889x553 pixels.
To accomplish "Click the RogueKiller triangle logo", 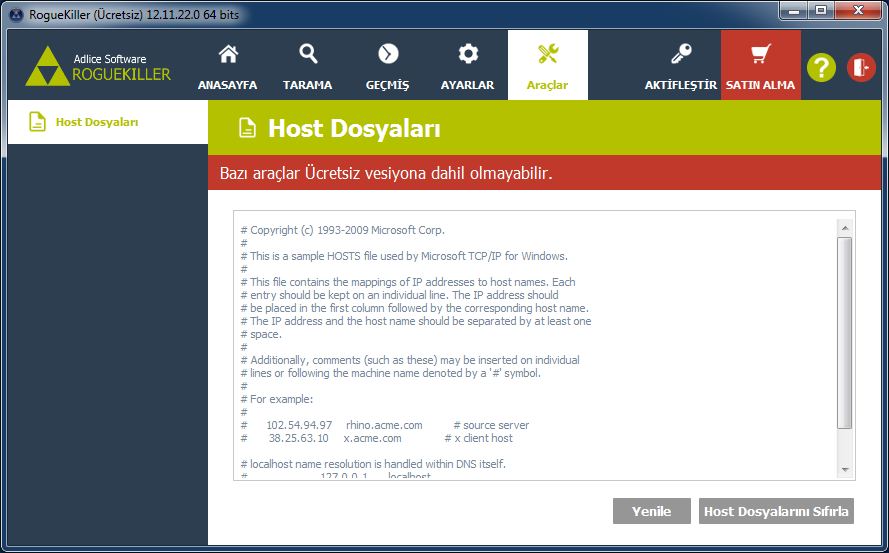I will 48,66.
